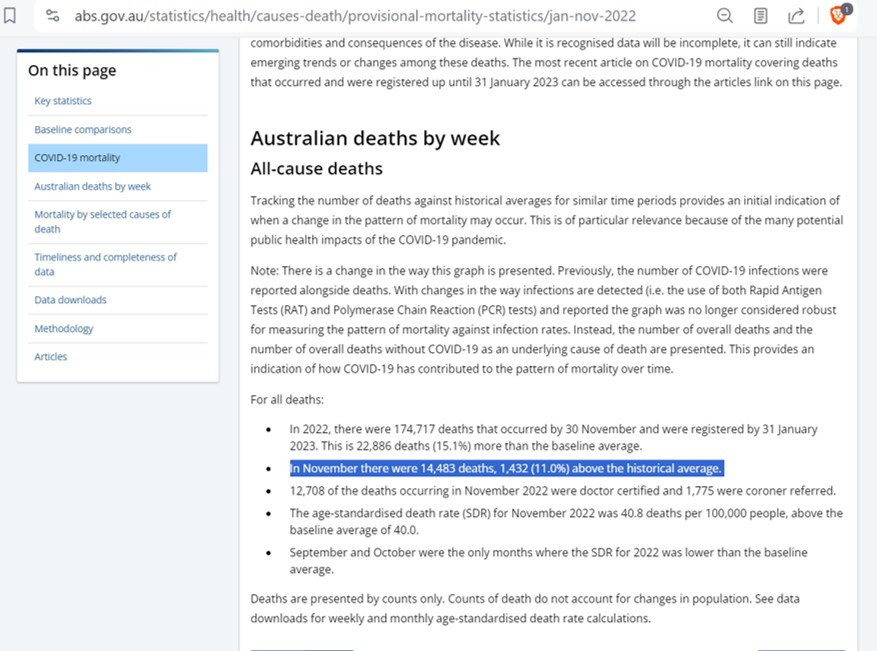Click the 'On this page' heading
Image resolution: width=877 pixels, height=651 pixels.
point(72,70)
